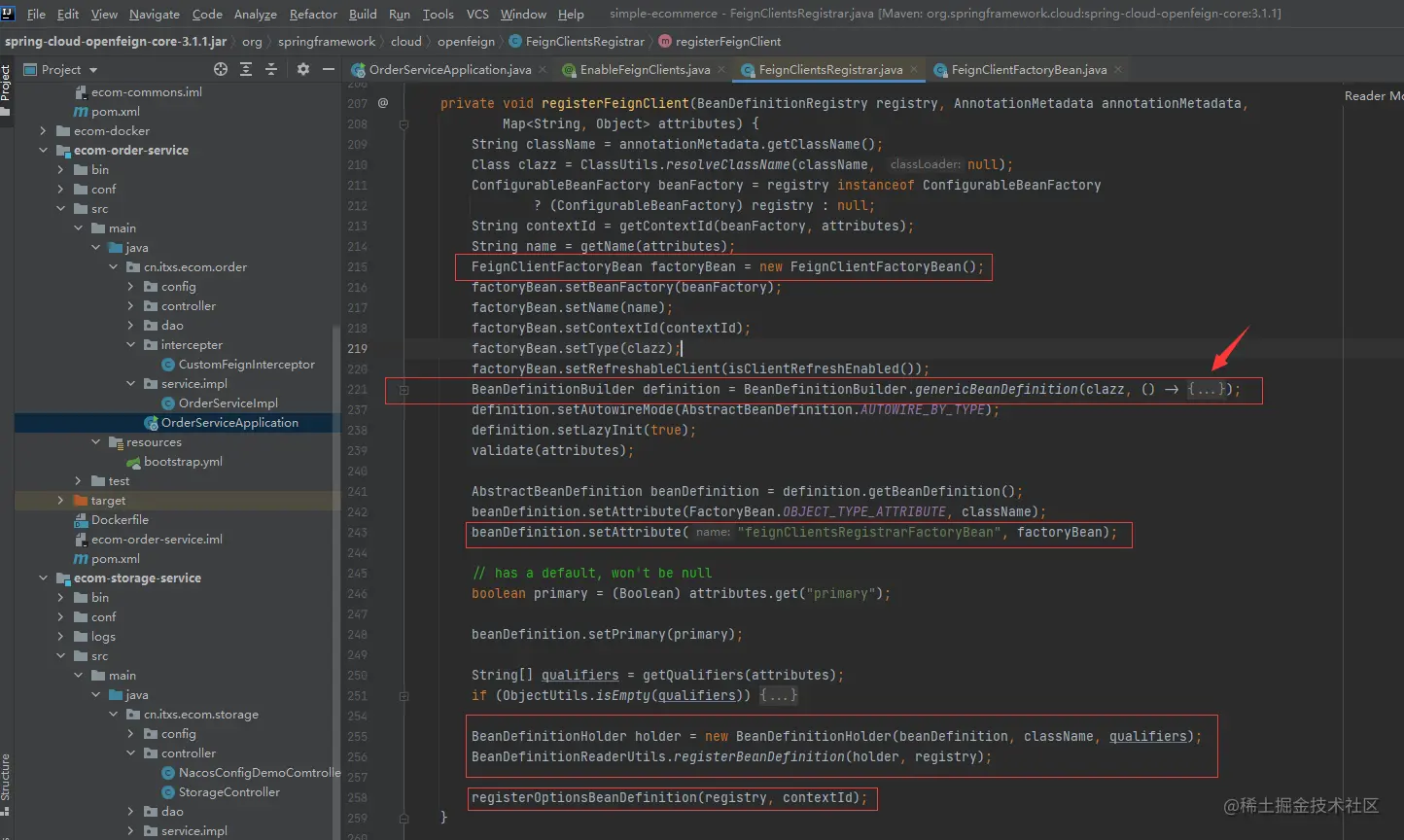Close the OrderServiceApplication.java tab

pos(542,70)
